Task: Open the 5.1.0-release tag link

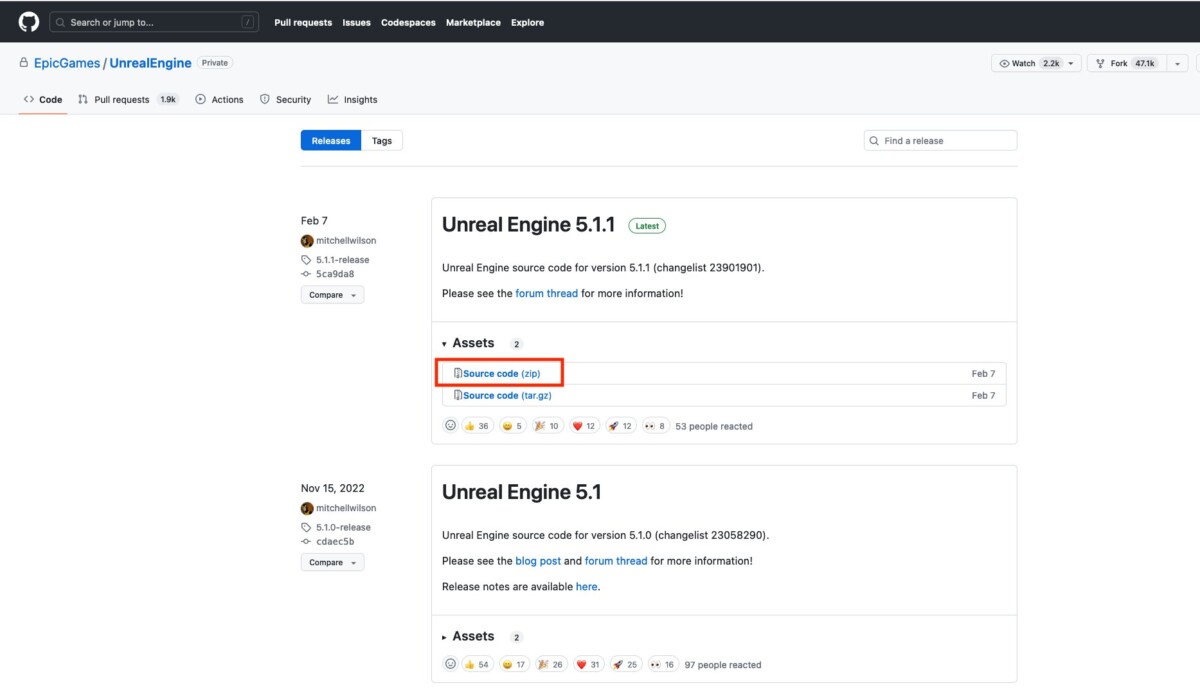Action: point(343,528)
